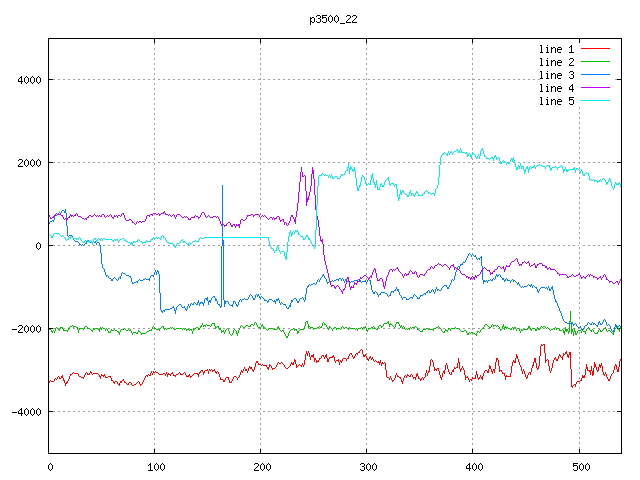Click the 500 tick label on the x-axis
The height and width of the screenshot is (480, 640).
tap(578, 466)
